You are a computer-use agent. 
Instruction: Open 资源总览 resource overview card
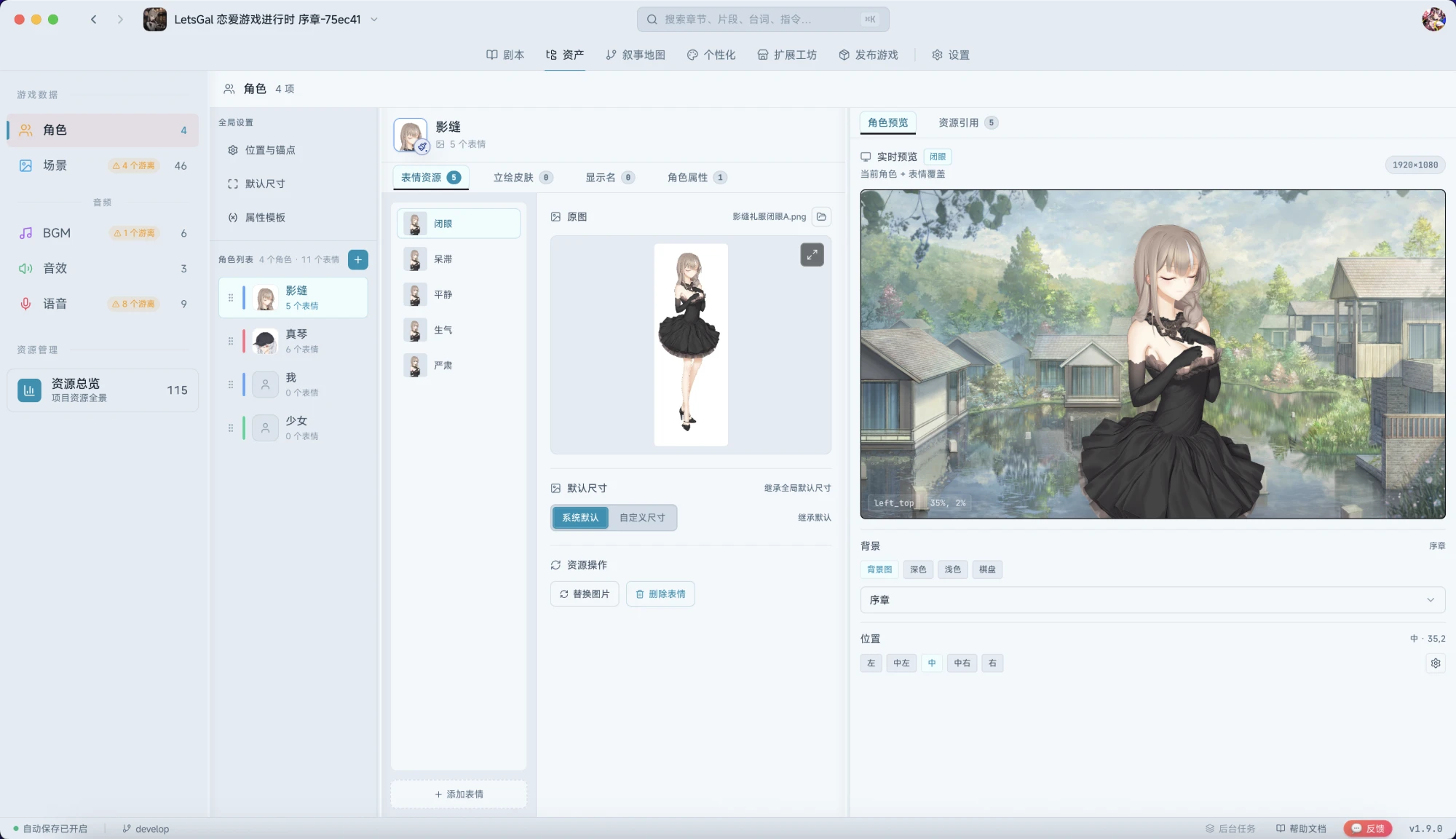tap(103, 390)
